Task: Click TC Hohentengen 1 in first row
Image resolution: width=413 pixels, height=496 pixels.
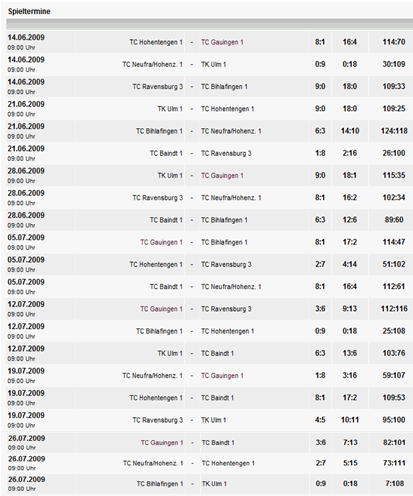Action: (x=156, y=42)
